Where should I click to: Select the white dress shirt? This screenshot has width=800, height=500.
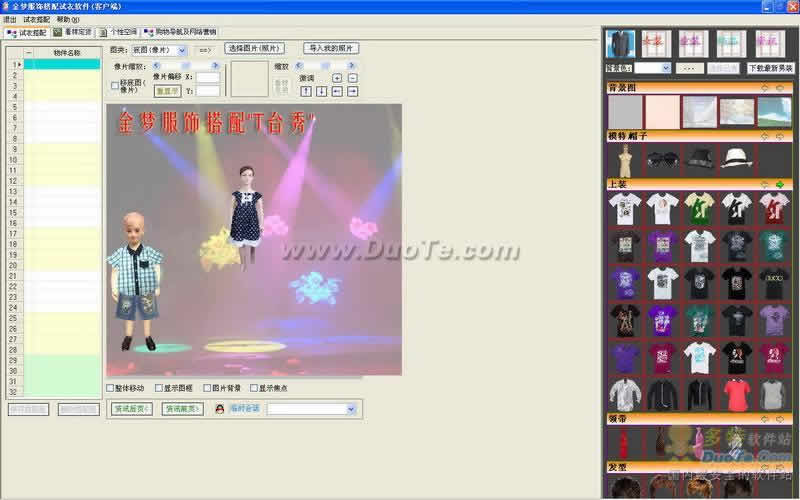pyautogui.click(x=625, y=395)
